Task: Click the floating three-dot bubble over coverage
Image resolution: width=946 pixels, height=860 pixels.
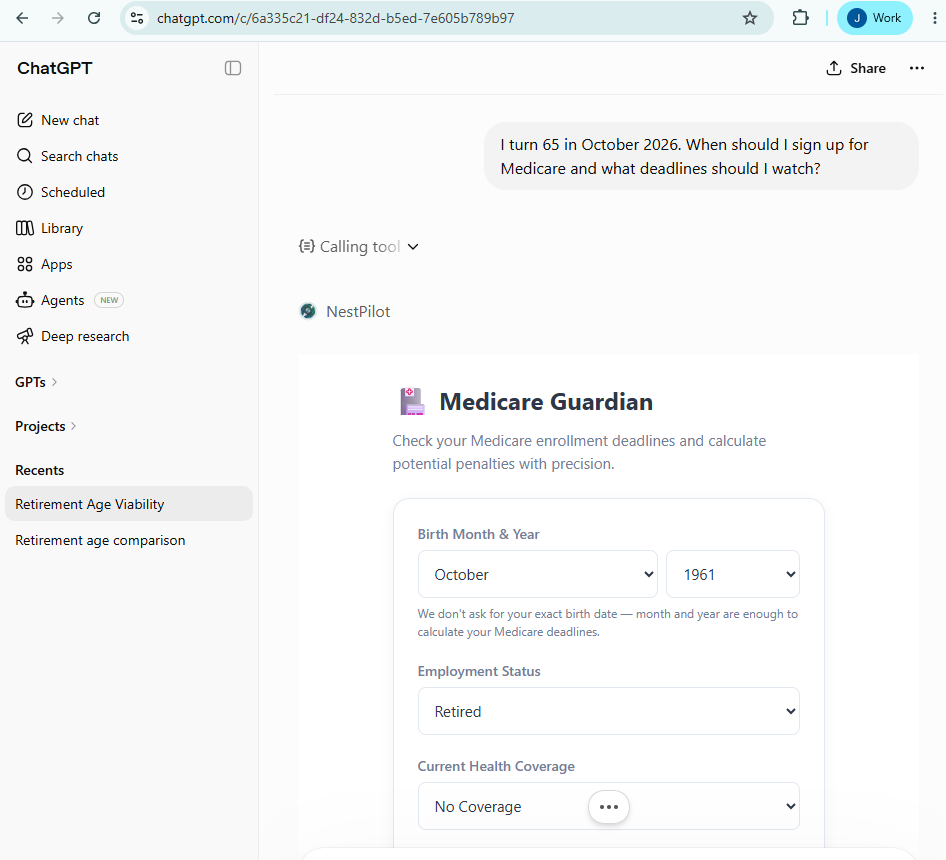Action: coord(609,807)
